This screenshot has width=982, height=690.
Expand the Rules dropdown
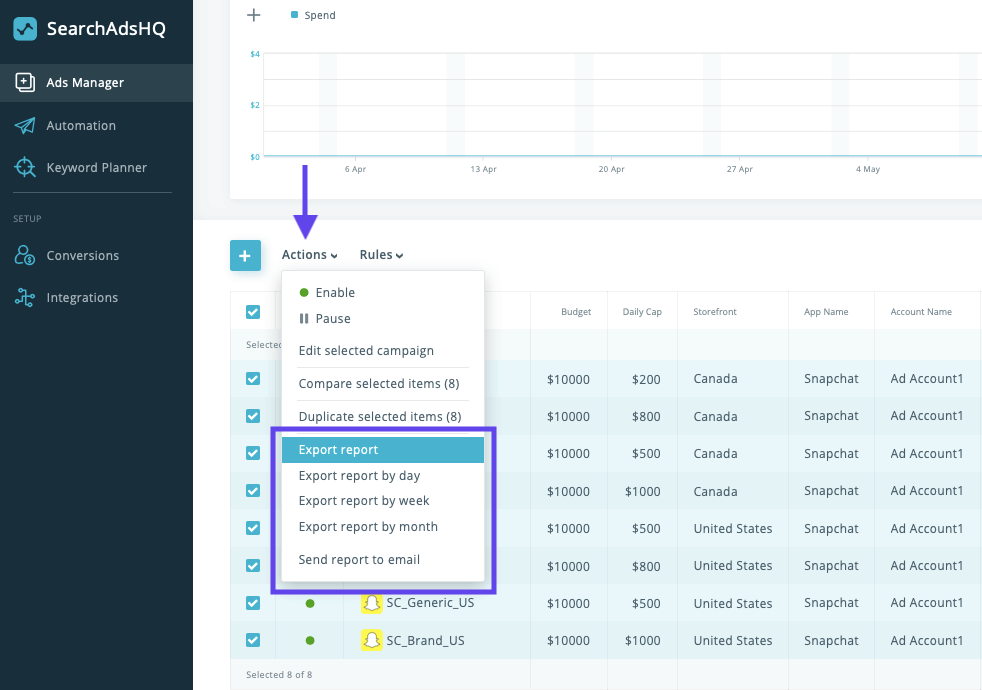[x=381, y=254]
